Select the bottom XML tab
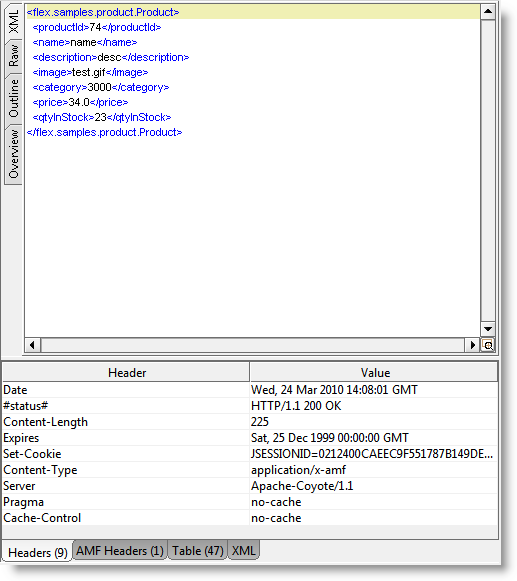Image resolution: width=517 pixels, height=581 pixels. pyautogui.click(x=243, y=551)
